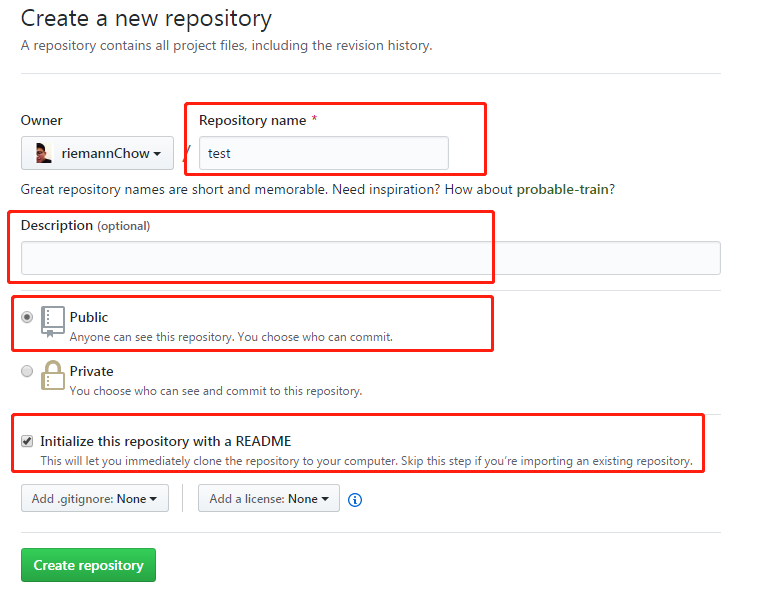Click 'Initialize this repository with a README' label
757x593 pixels.
(166, 441)
